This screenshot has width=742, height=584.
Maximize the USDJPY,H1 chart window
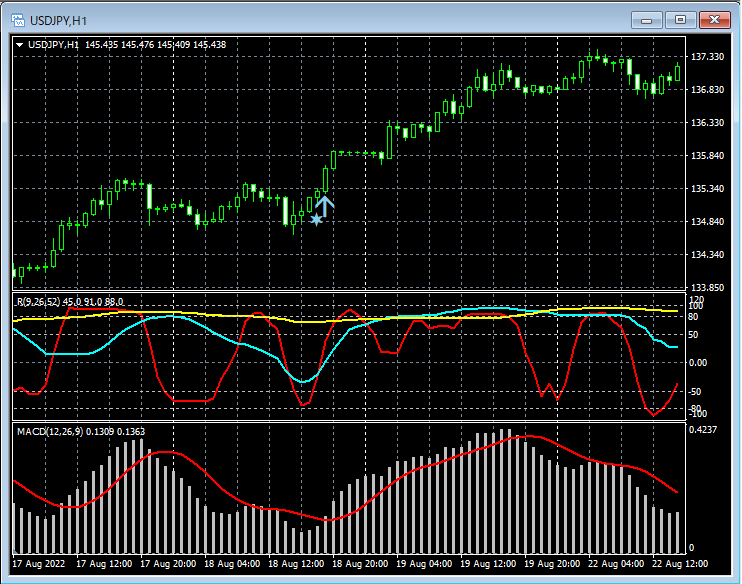click(680, 19)
